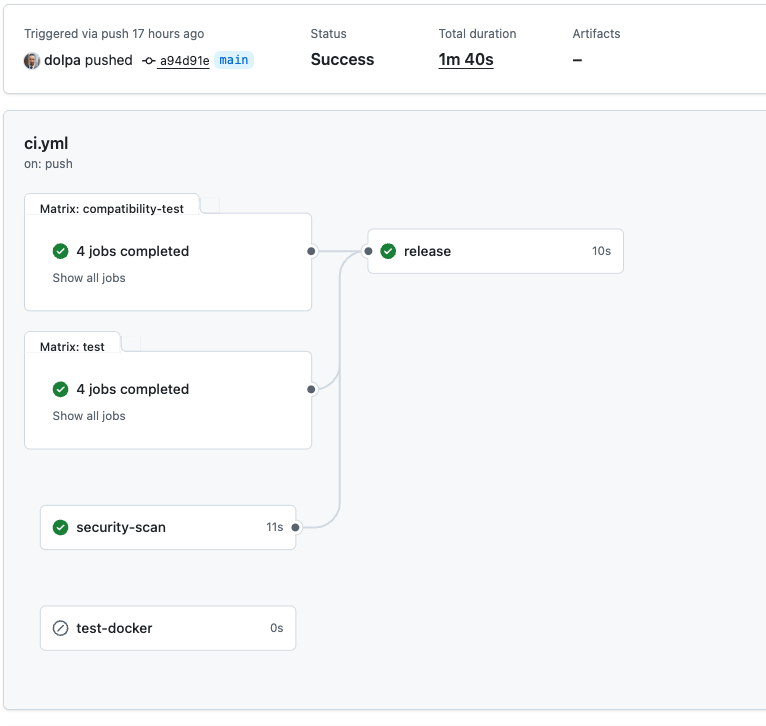
Task: Open the main branch label
Action: 234,60
